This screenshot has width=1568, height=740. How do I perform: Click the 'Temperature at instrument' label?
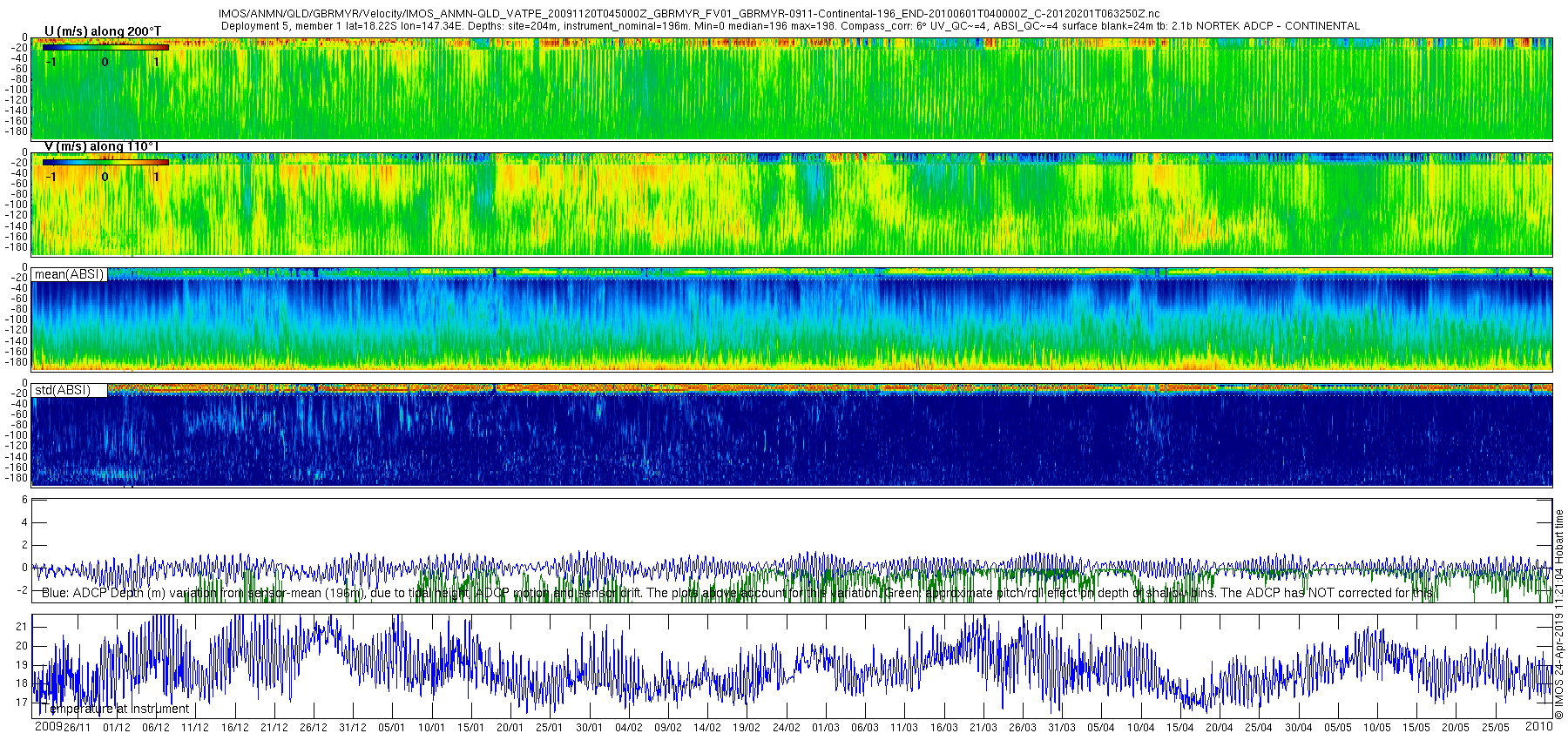coord(114,709)
